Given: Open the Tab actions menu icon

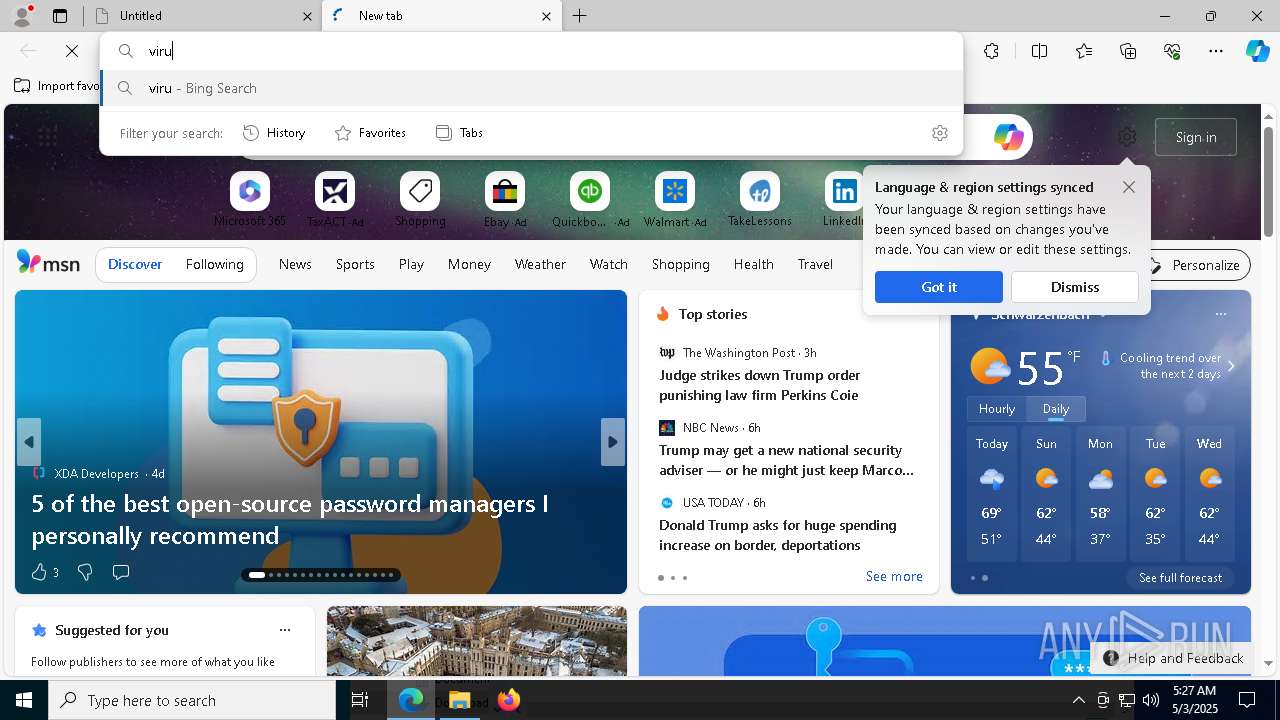Looking at the screenshot, I should [60, 16].
